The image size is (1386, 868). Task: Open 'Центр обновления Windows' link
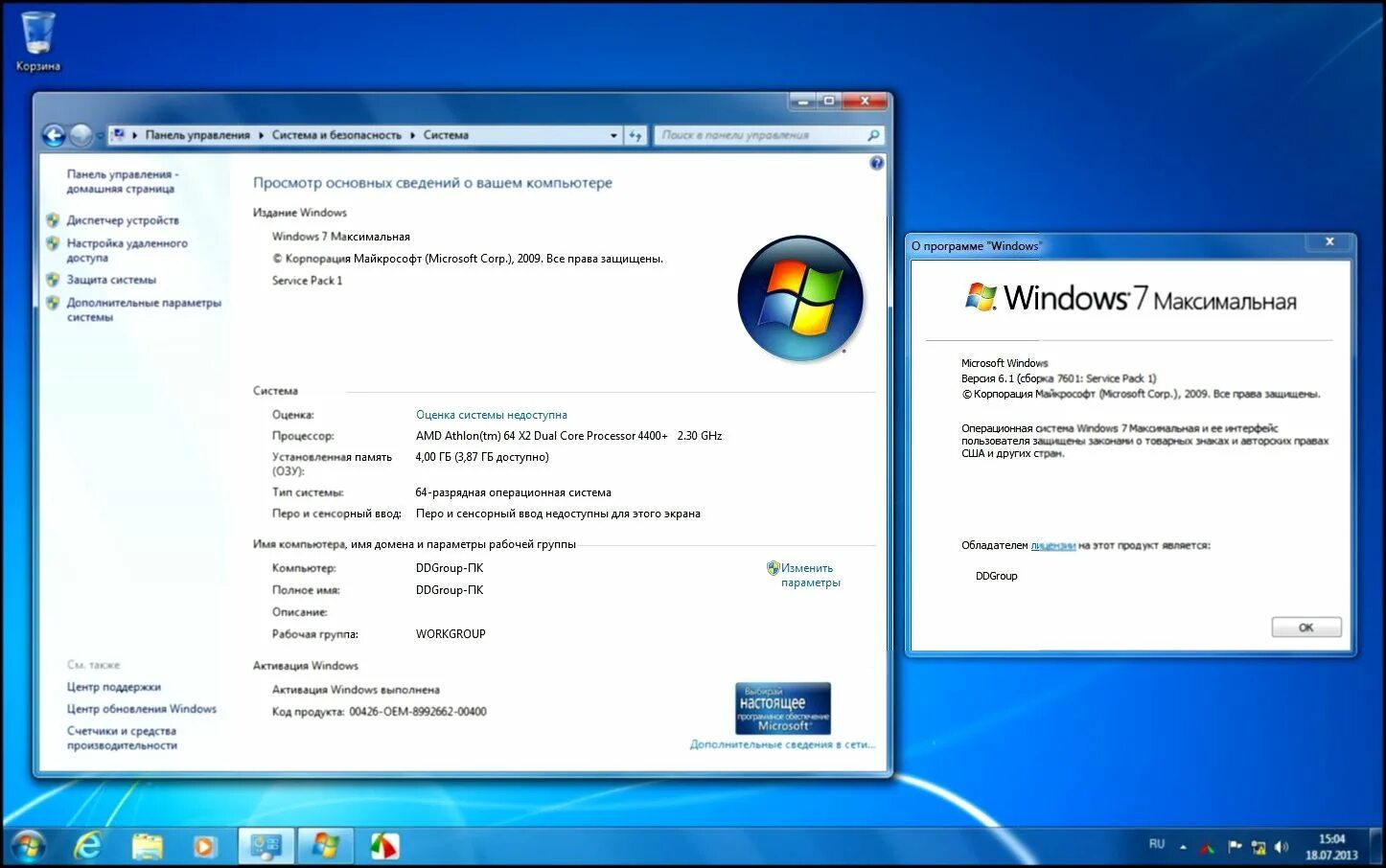[x=142, y=709]
